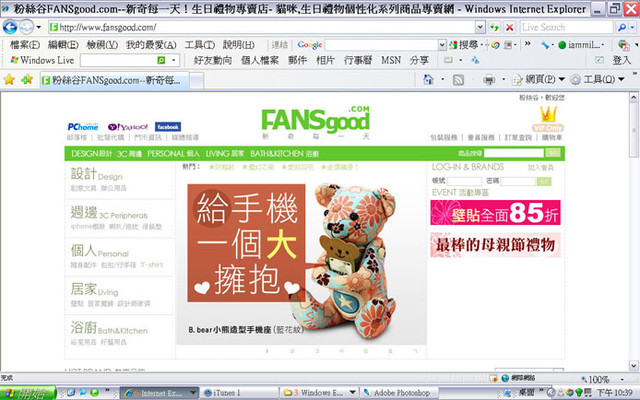
Task: Click 個人檔案 in Windows Live toolbar
Action: pos(260,60)
